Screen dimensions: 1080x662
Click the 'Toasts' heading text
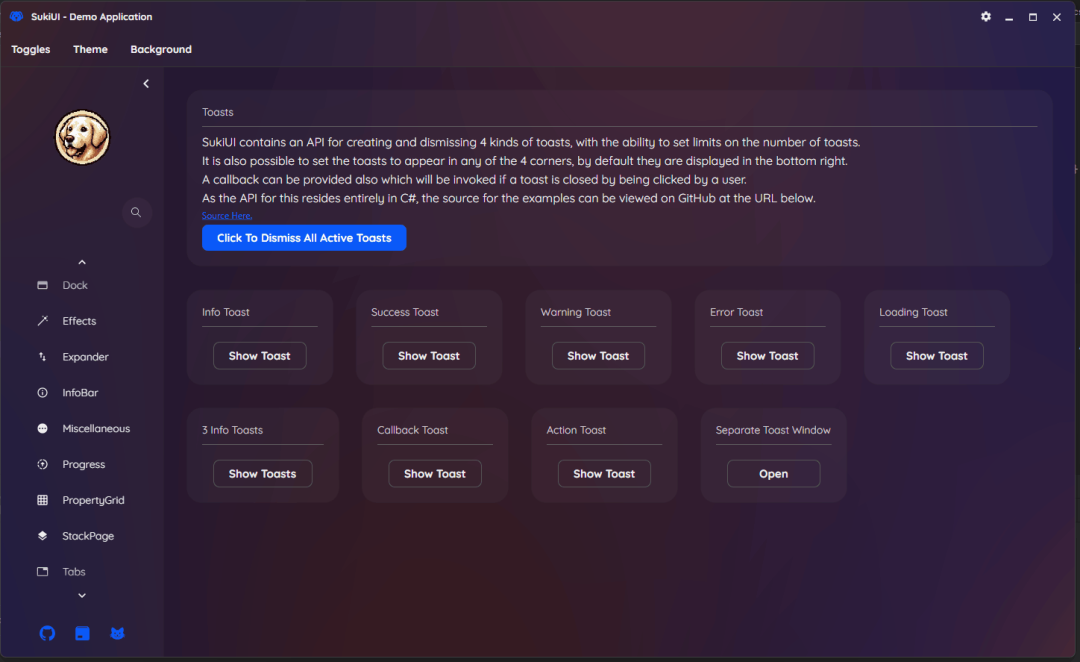218,112
